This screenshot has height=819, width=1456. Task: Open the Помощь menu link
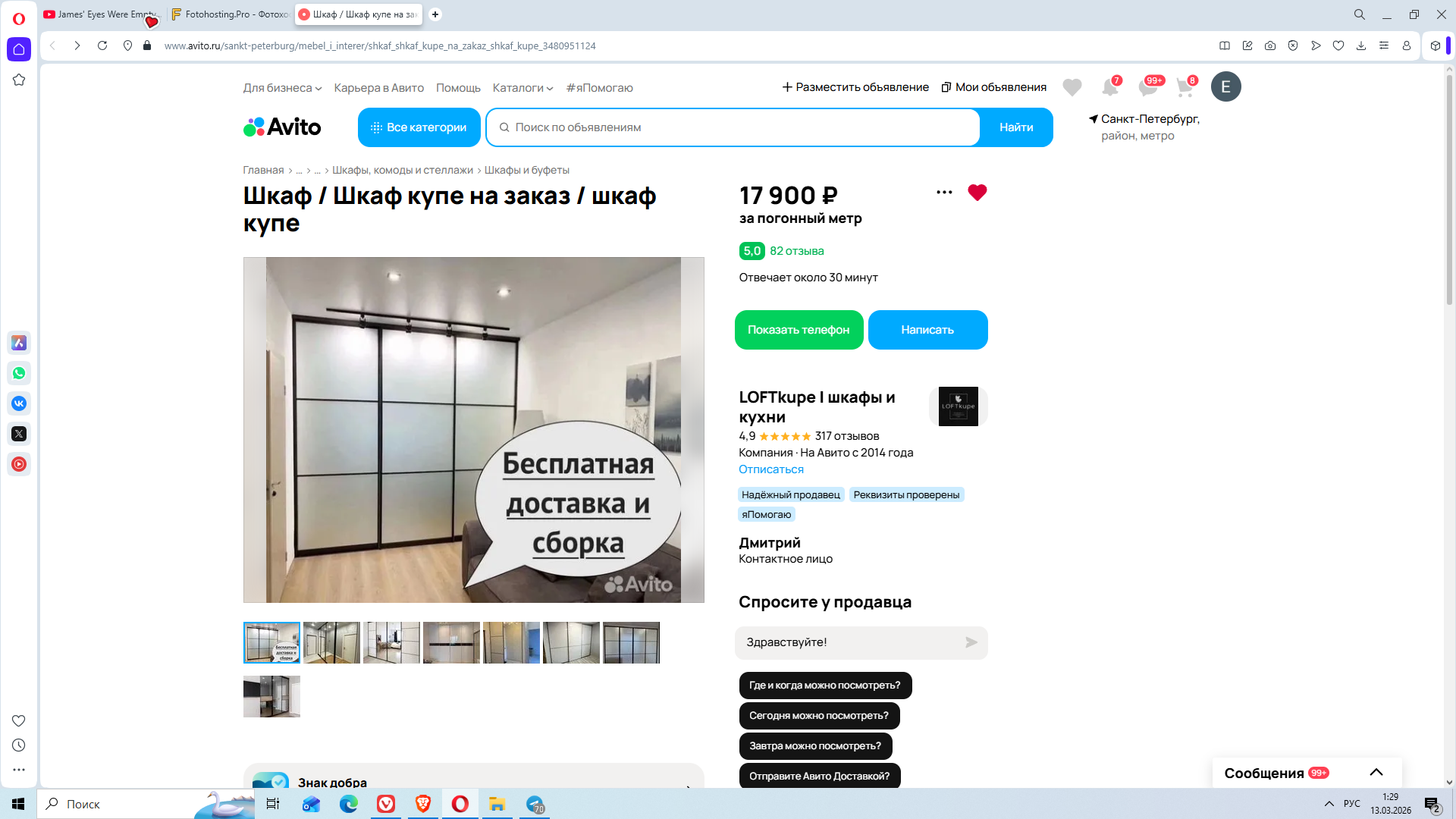(458, 88)
